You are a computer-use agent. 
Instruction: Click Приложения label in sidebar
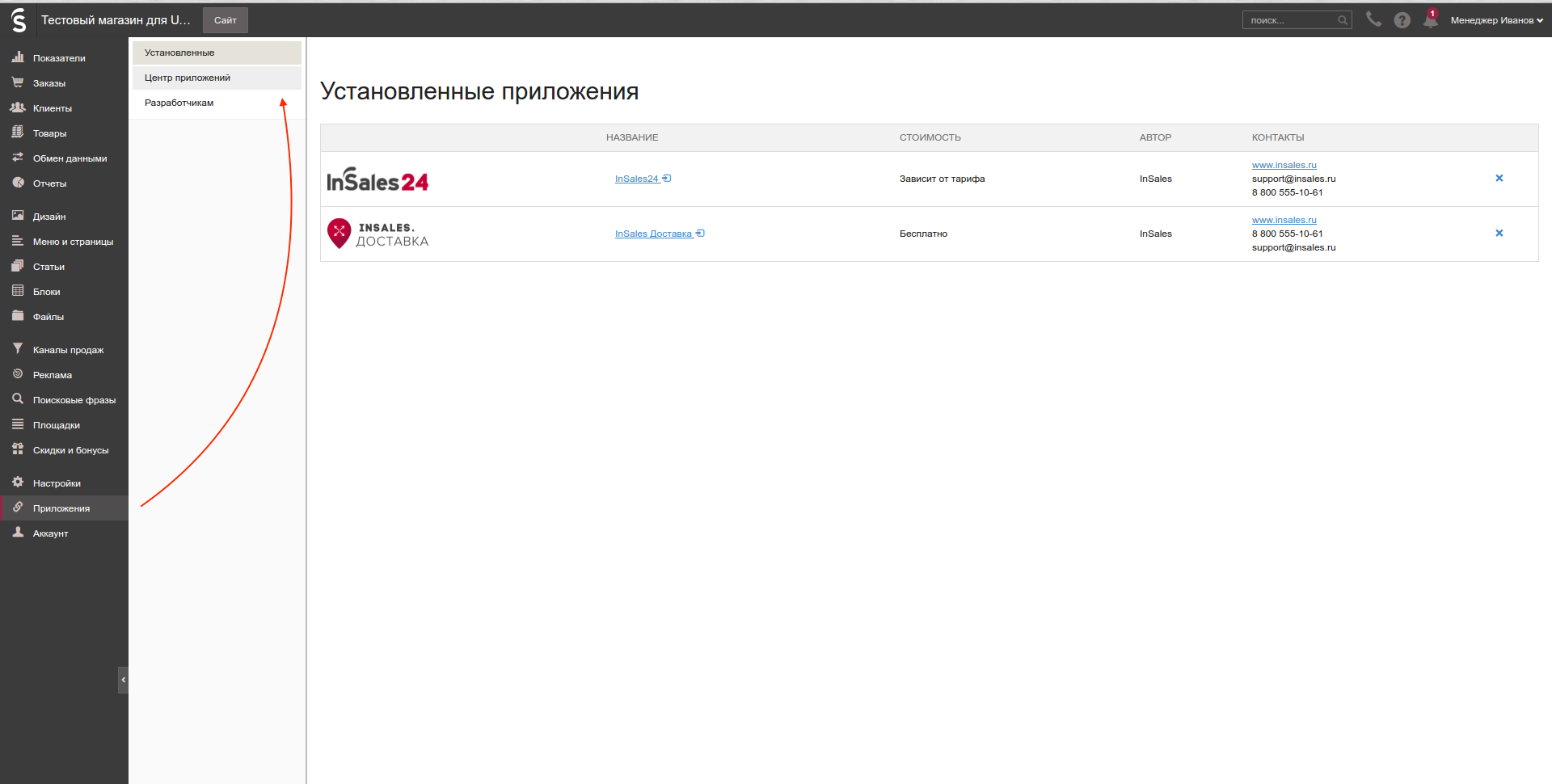pyautogui.click(x=61, y=508)
